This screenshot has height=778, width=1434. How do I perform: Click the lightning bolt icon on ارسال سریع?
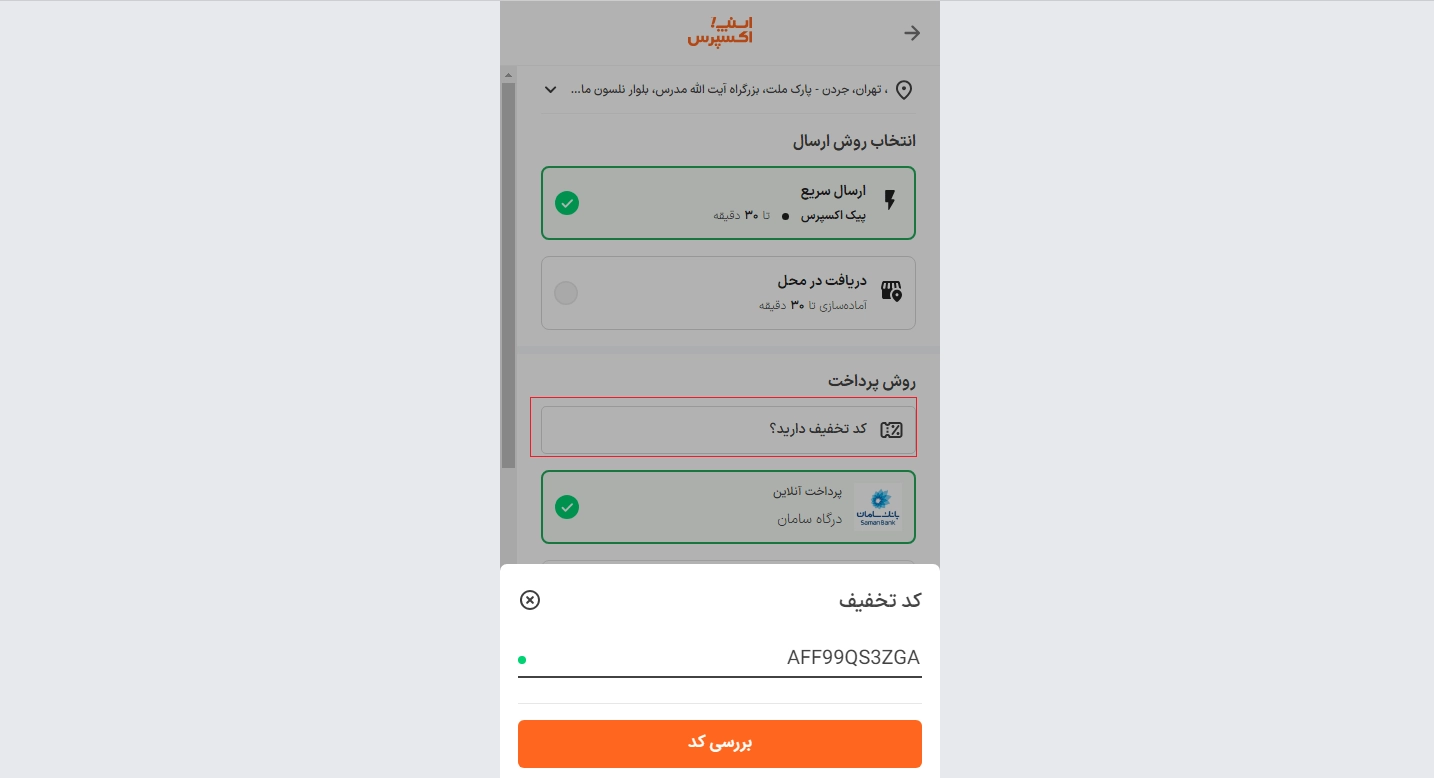(x=890, y=200)
